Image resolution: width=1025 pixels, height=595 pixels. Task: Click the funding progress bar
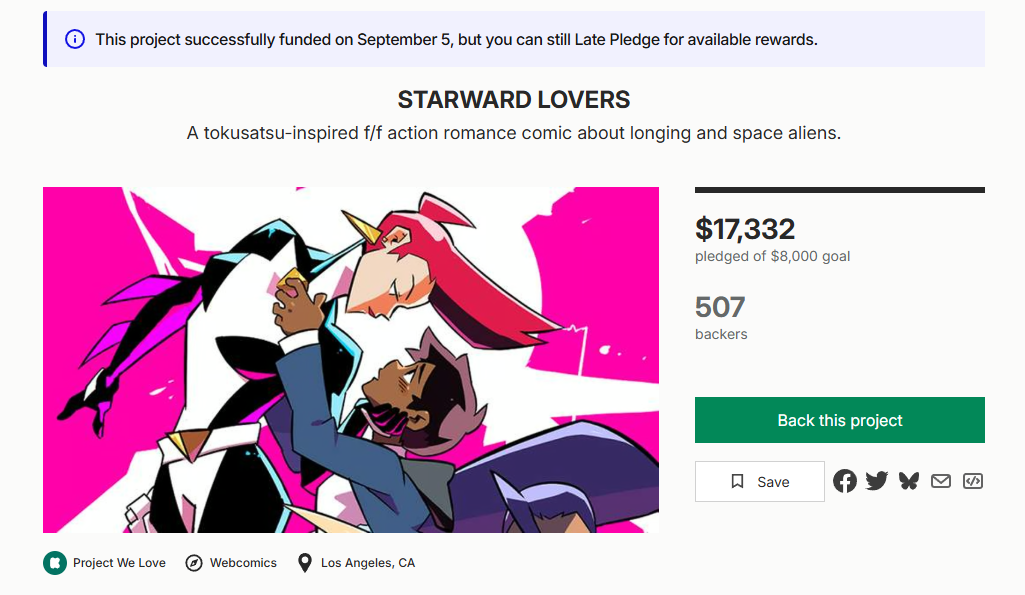[x=840, y=190]
